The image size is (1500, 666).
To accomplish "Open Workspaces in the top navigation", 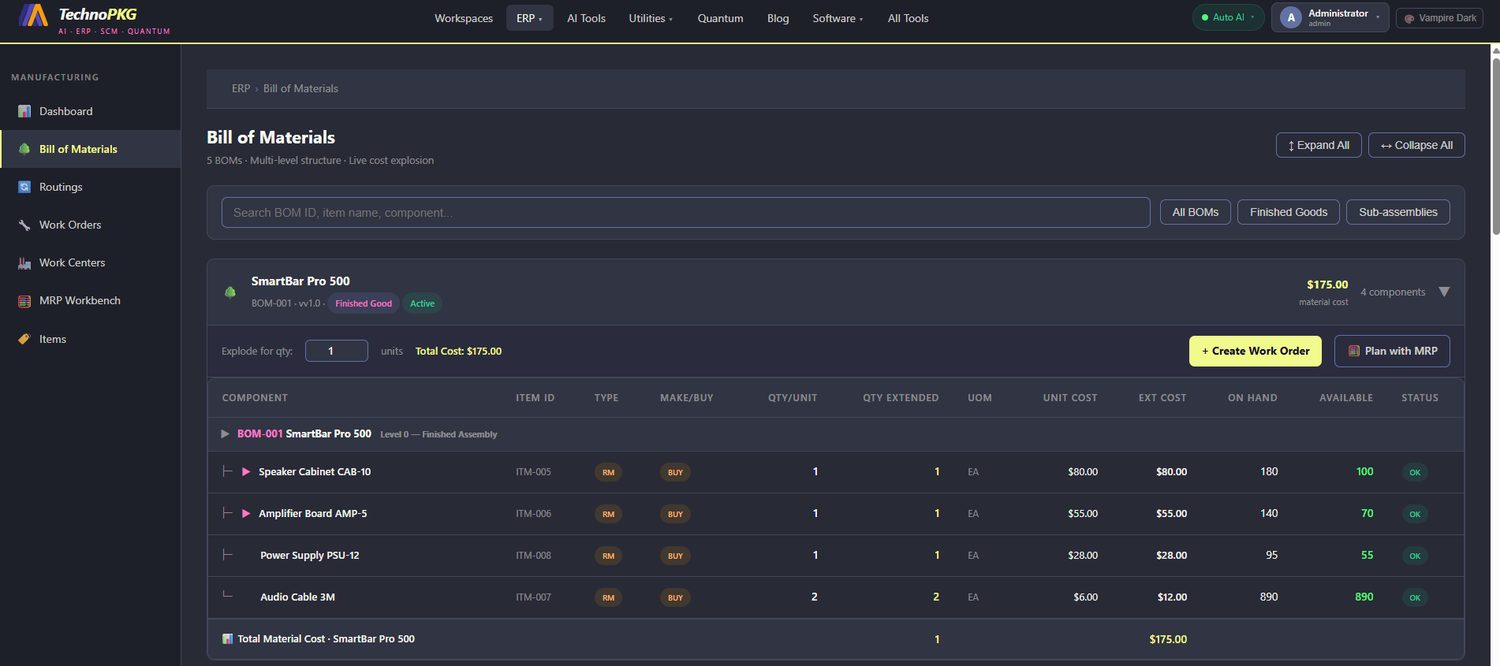I will [464, 18].
